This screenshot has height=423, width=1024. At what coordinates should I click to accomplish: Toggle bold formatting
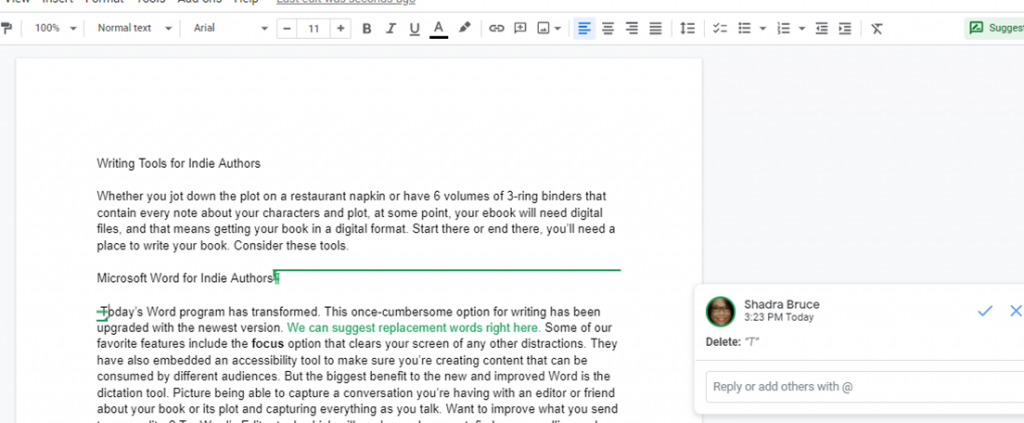pyautogui.click(x=367, y=28)
